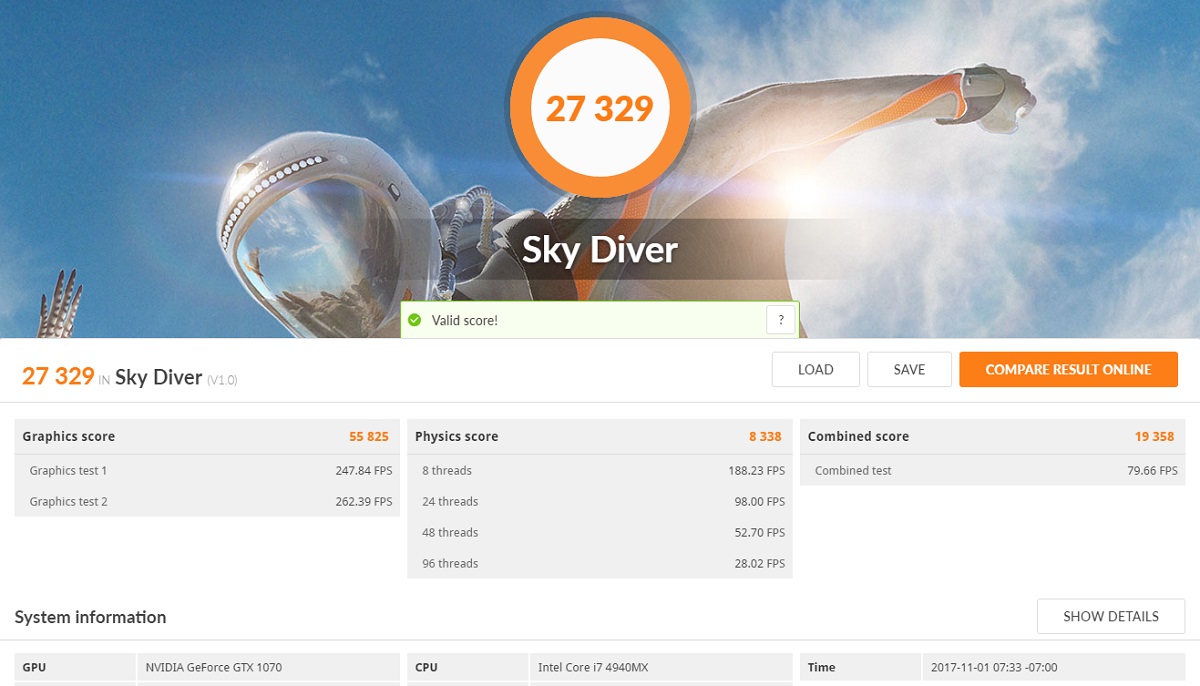This screenshot has height=686, width=1200.
Task: Select the 96 threads result row
Action: click(x=599, y=564)
